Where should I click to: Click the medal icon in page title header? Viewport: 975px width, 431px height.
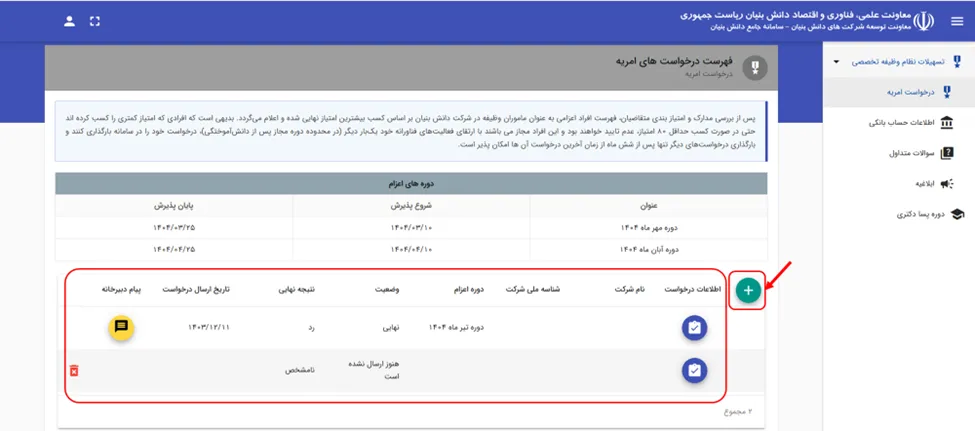click(756, 67)
